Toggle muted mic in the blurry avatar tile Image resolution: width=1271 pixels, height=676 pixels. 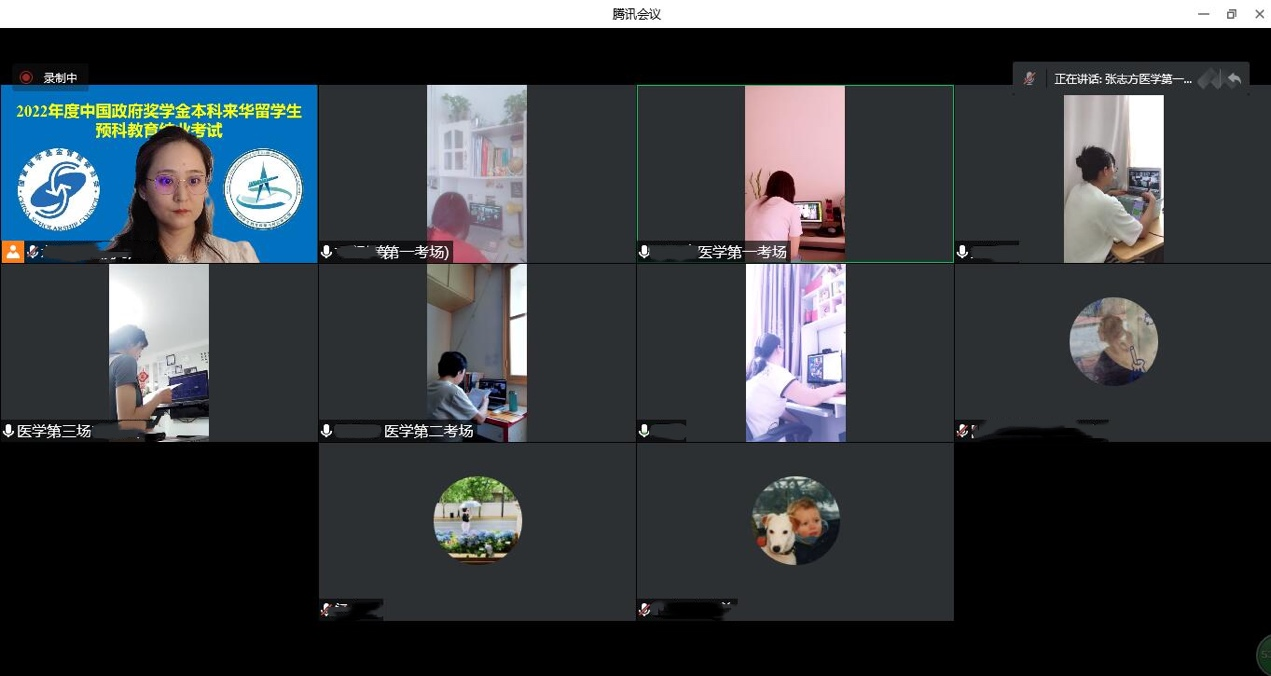pos(963,431)
